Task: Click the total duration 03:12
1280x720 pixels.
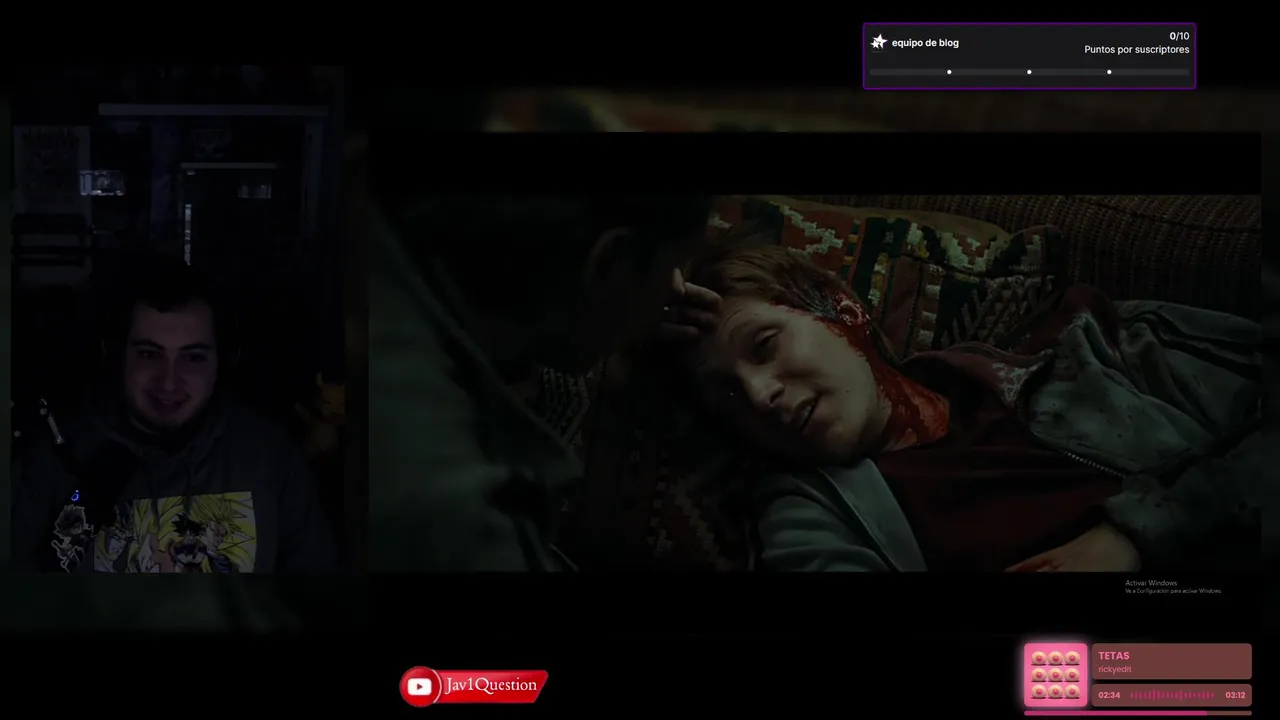Action: [1235, 695]
